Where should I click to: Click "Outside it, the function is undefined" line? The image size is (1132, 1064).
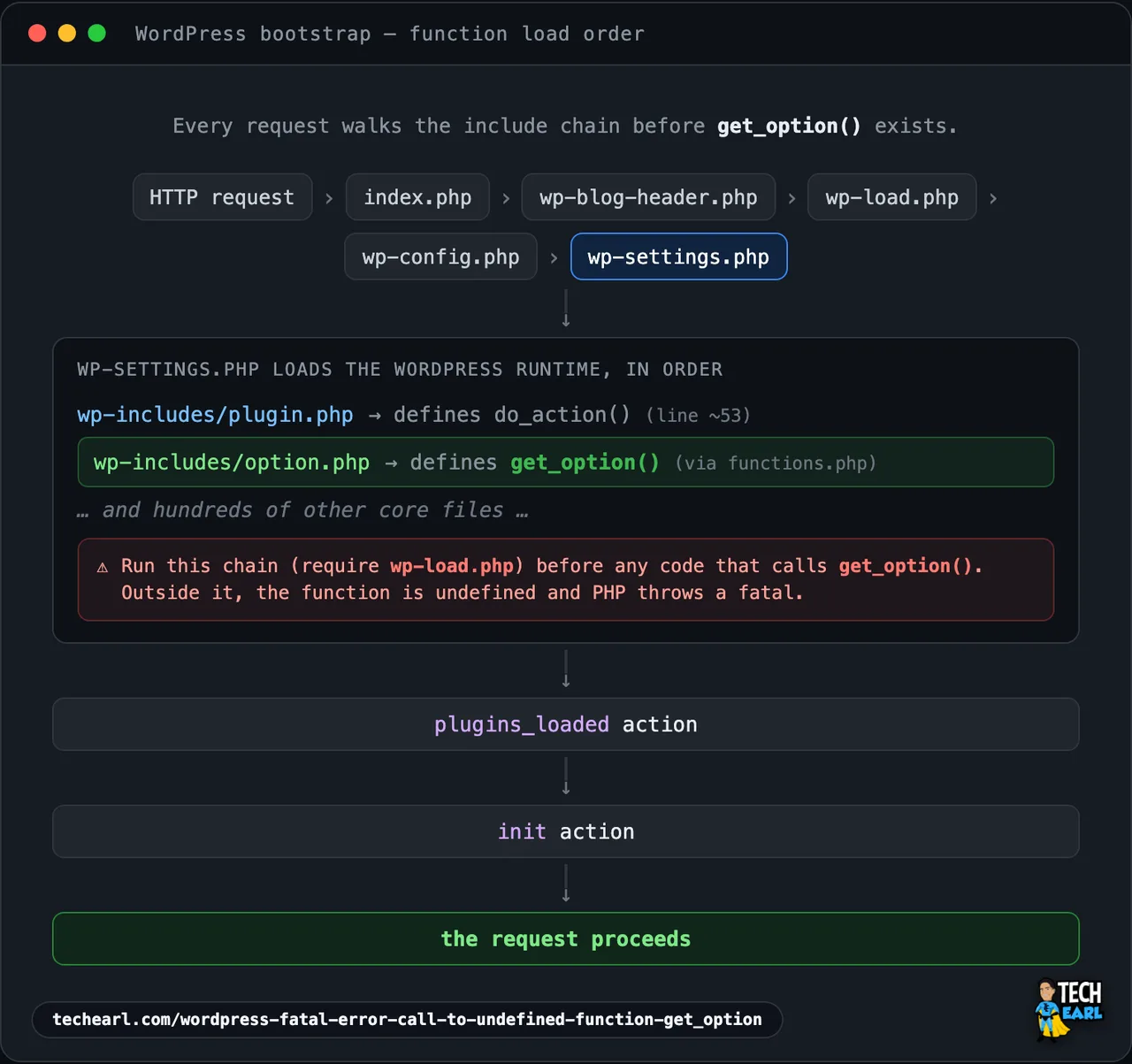[x=463, y=593]
